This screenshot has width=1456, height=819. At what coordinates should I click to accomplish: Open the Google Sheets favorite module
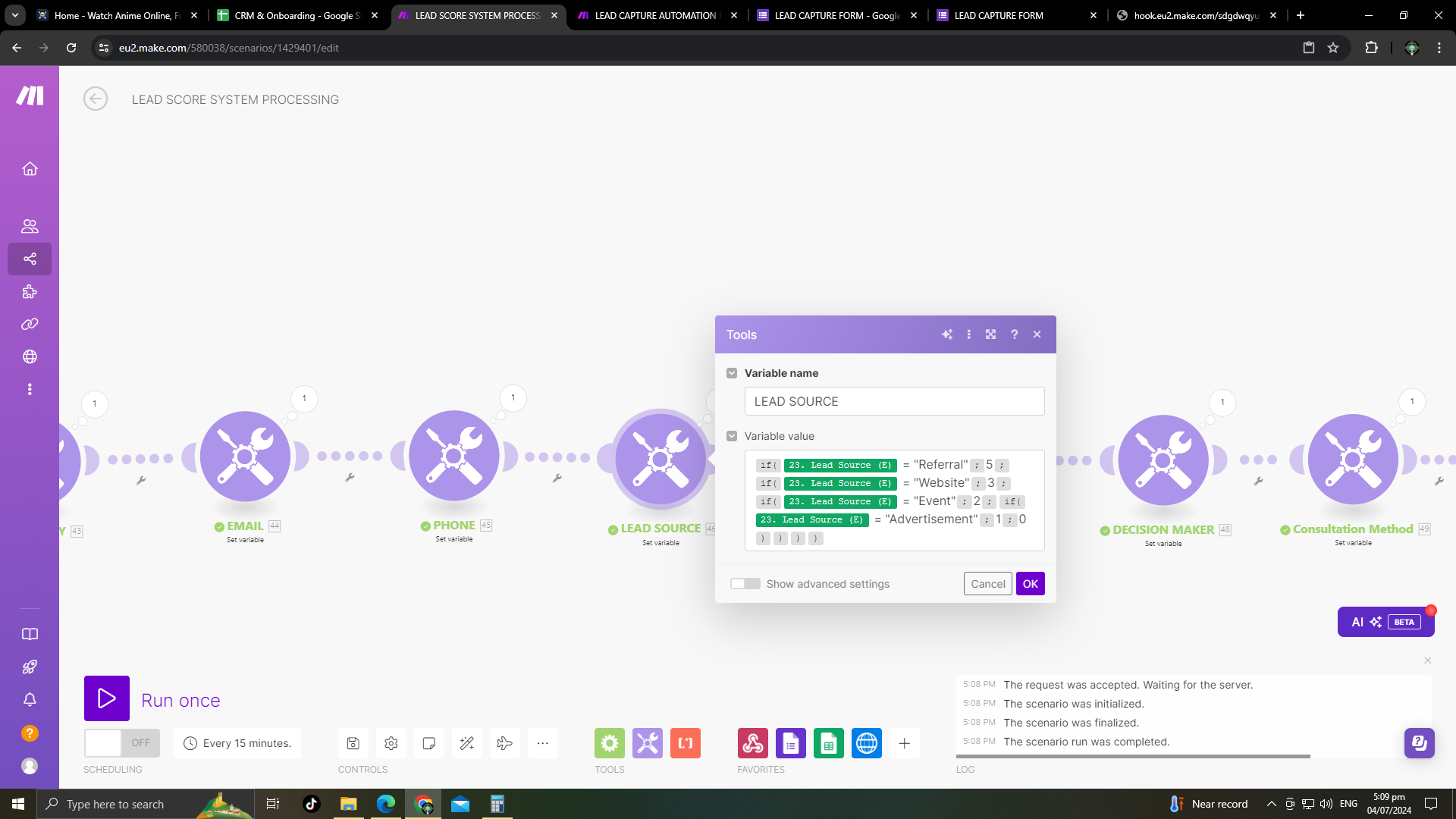click(828, 743)
